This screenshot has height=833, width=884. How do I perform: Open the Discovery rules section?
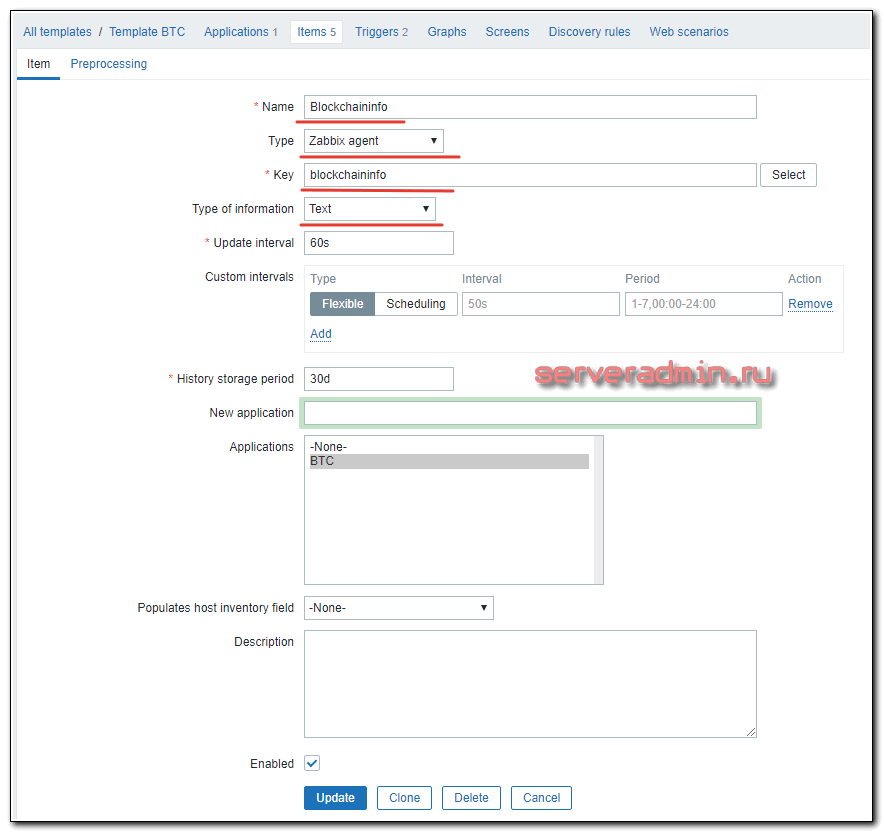click(x=589, y=31)
